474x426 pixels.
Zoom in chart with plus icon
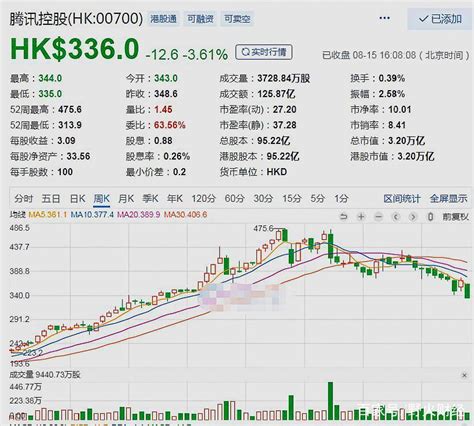361,217
